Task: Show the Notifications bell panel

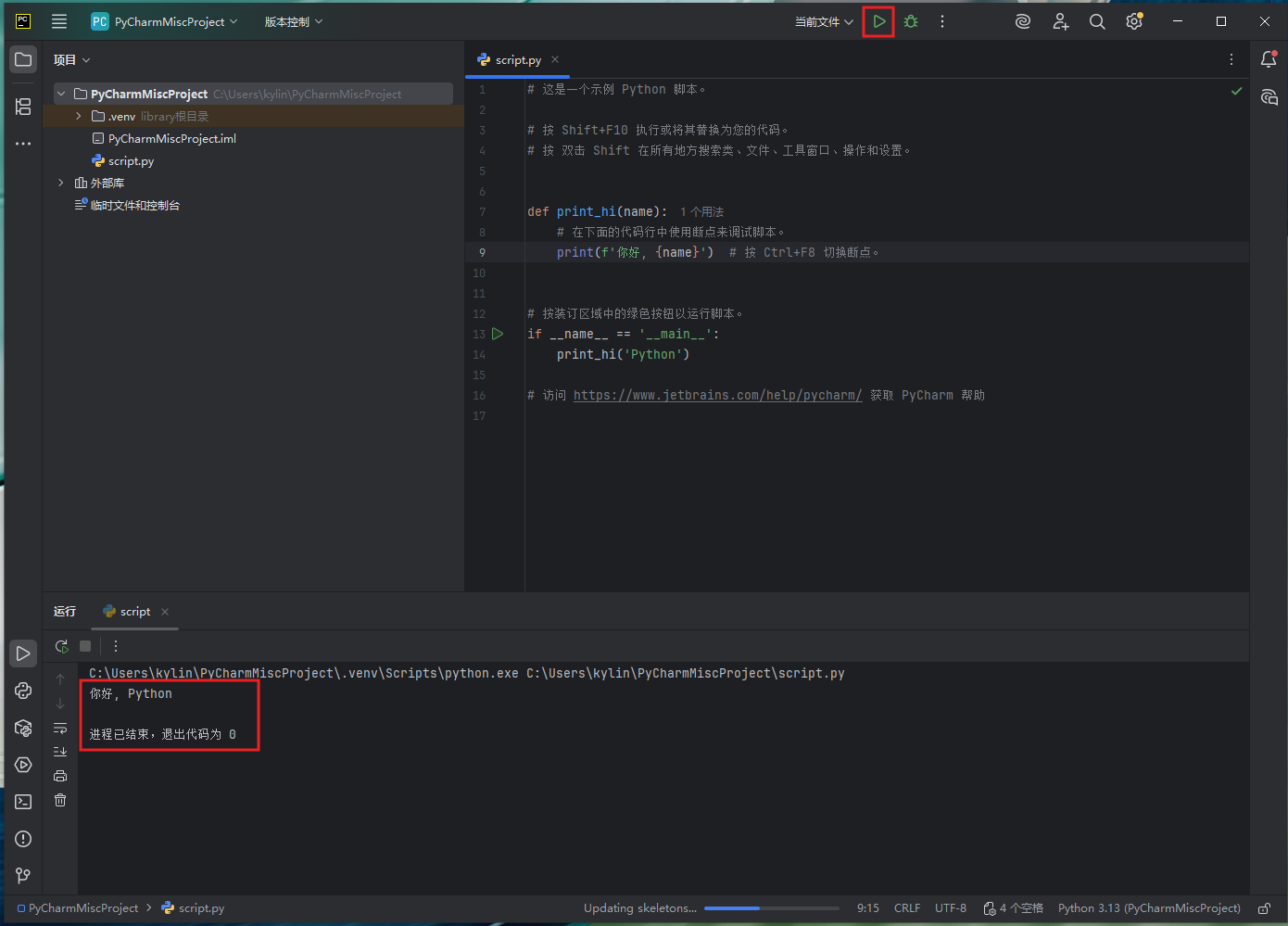Action: (1269, 60)
